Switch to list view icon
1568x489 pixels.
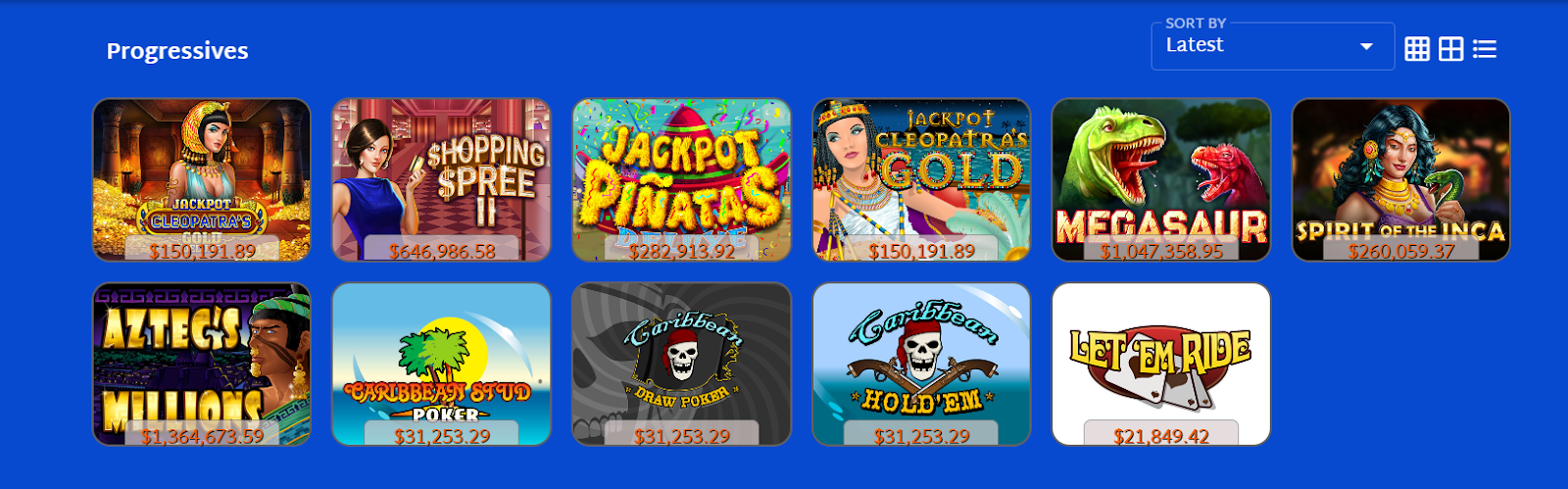pyautogui.click(x=1485, y=49)
